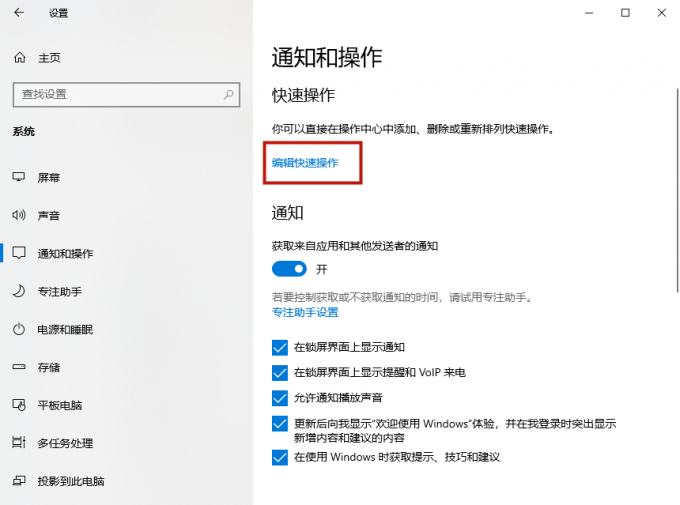The height and width of the screenshot is (505, 680).
Task: Click the 系统 category label
Action: 23,131
